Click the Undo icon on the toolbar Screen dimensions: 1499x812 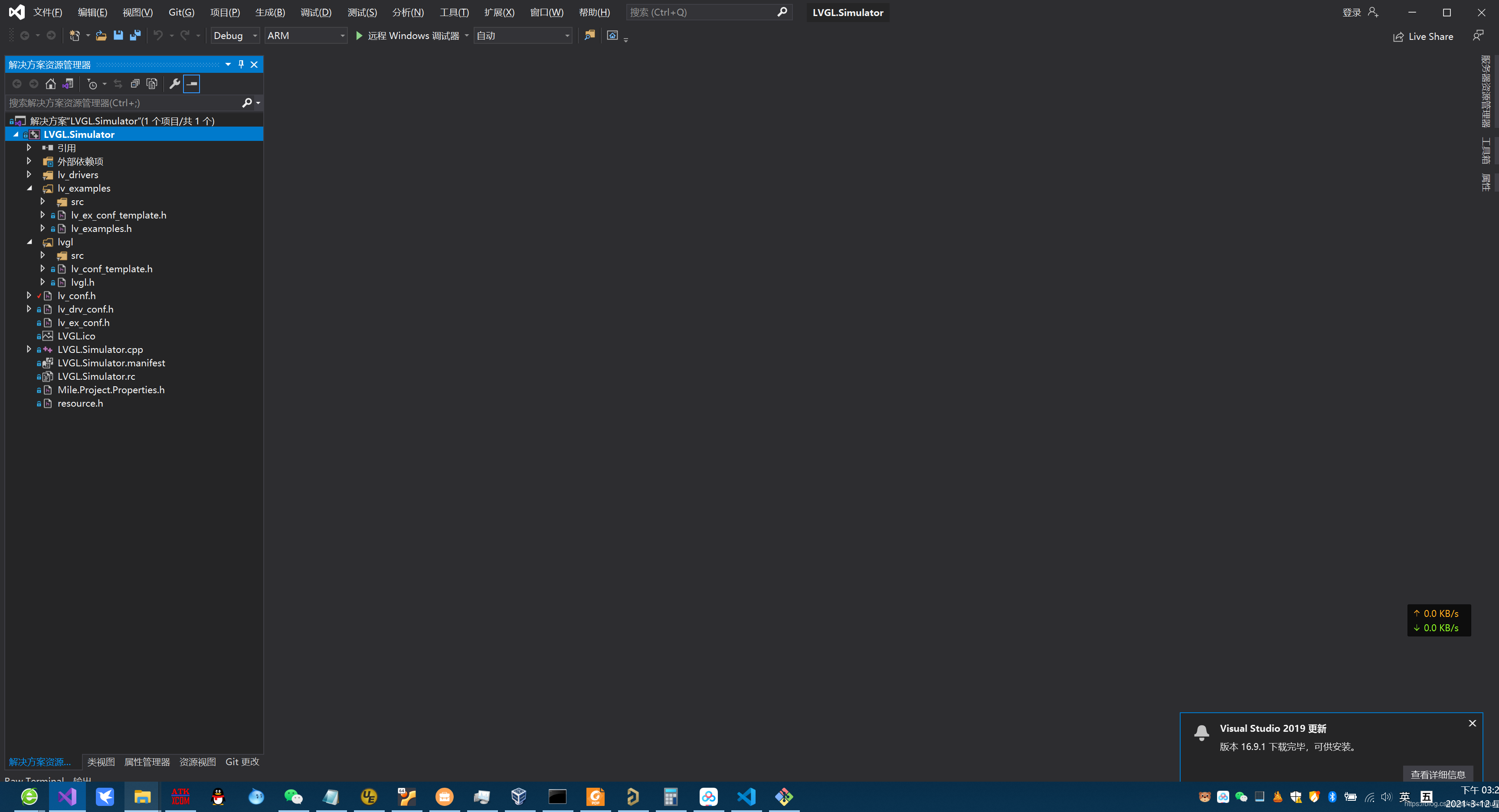click(158, 36)
